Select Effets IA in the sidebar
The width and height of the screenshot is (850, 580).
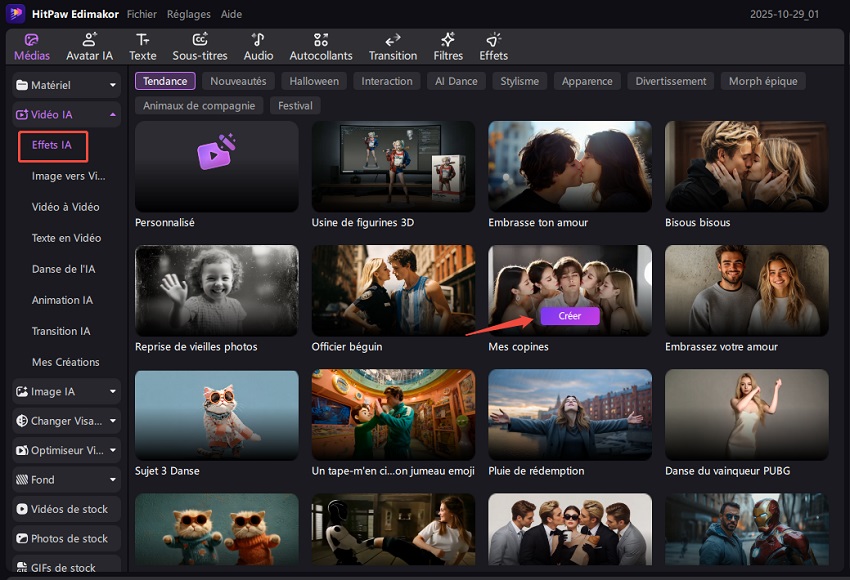pos(52,145)
